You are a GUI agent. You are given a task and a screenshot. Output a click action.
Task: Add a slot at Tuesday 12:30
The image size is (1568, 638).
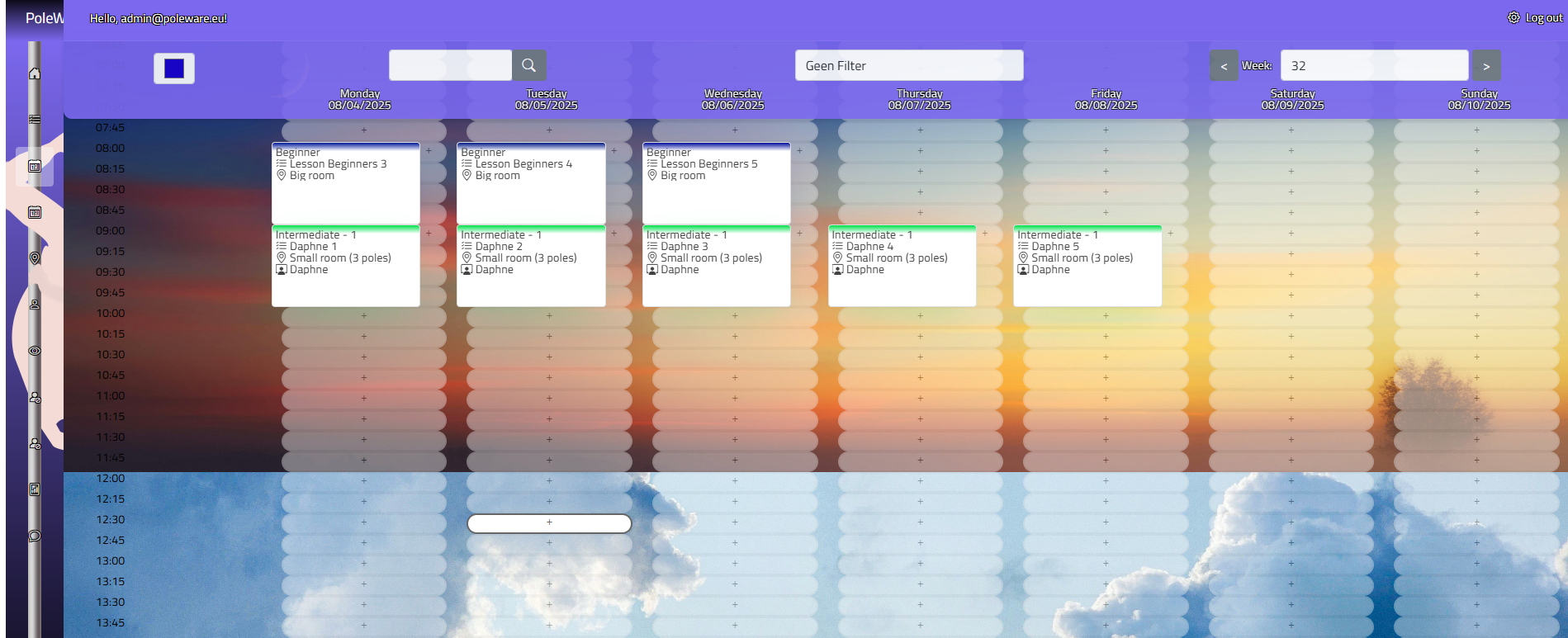point(549,522)
